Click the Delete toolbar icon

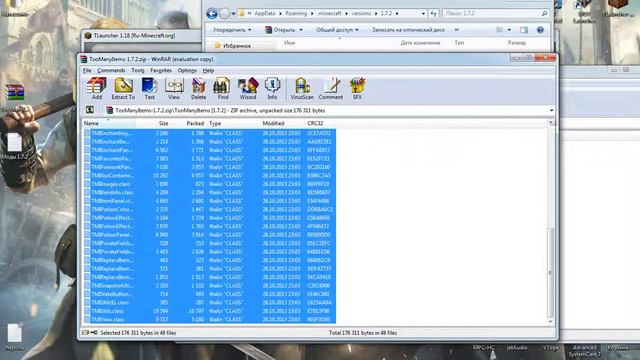198,89
